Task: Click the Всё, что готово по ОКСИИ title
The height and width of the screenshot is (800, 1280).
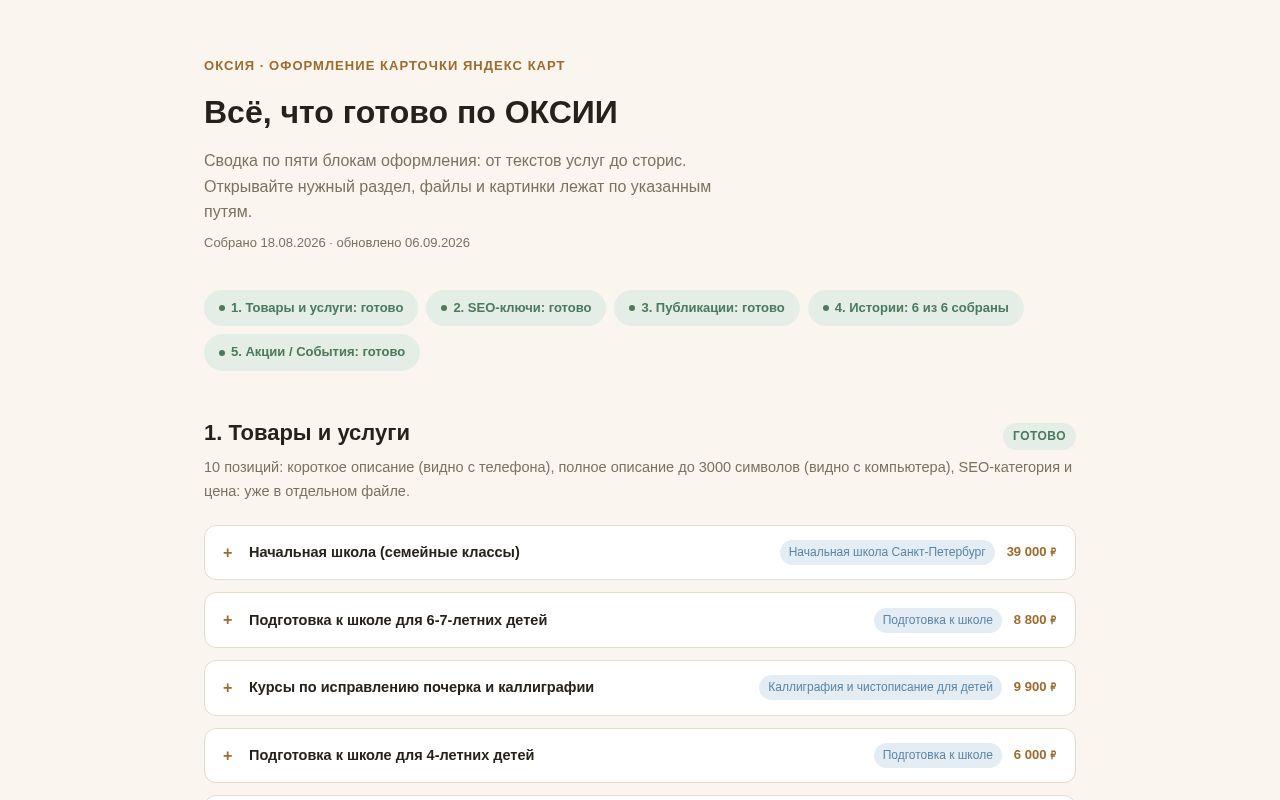Action: pyautogui.click(x=411, y=112)
